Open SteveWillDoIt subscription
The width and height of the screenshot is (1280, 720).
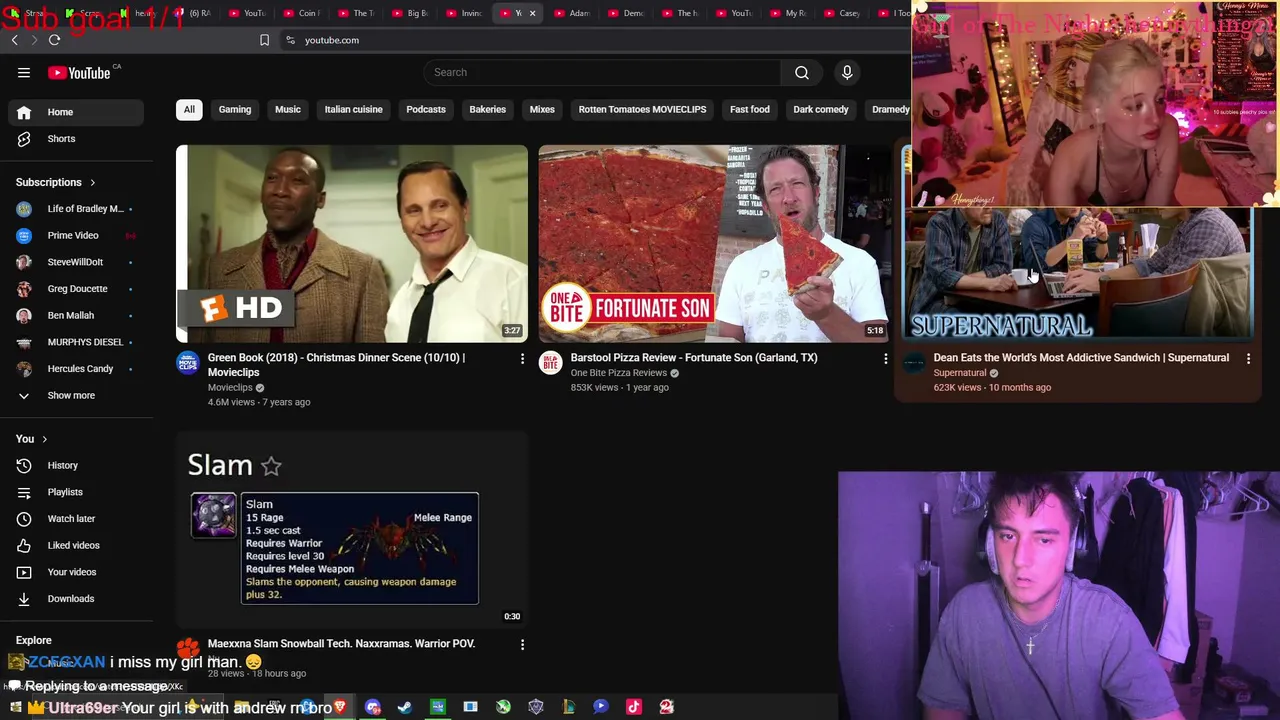pyautogui.click(x=76, y=262)
